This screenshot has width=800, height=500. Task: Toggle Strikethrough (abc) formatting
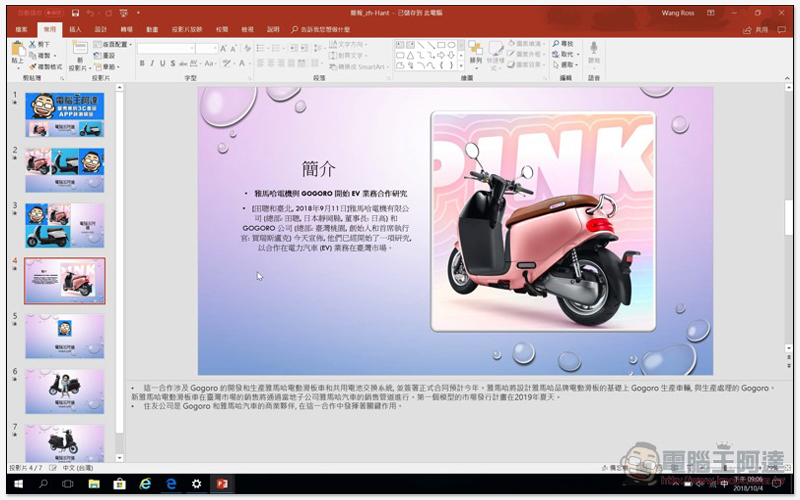[x=183, y=63]
